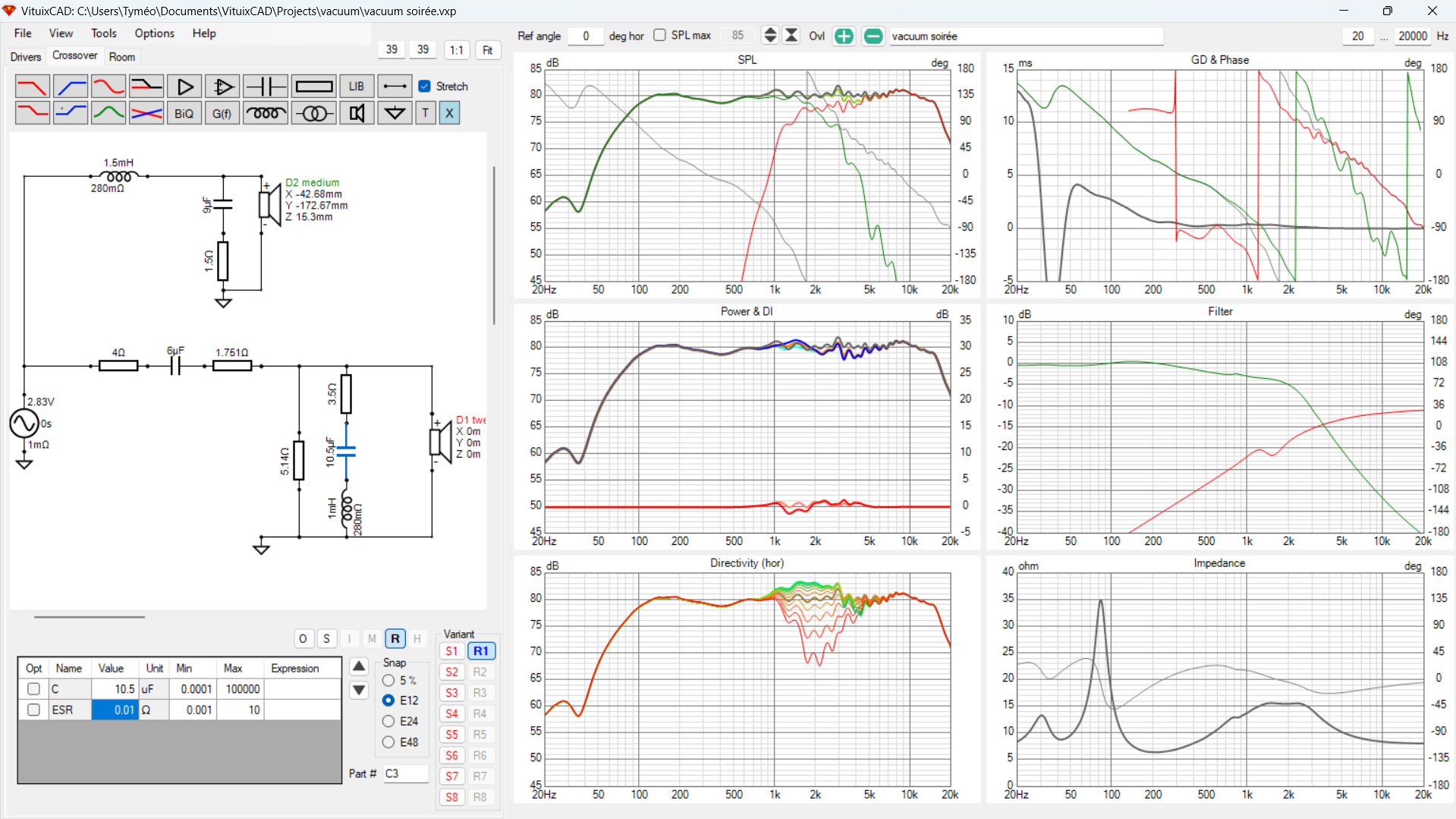The image size is (1456, 819).
Task: Select the E24 snap option
Action: [x=388, y=721]
